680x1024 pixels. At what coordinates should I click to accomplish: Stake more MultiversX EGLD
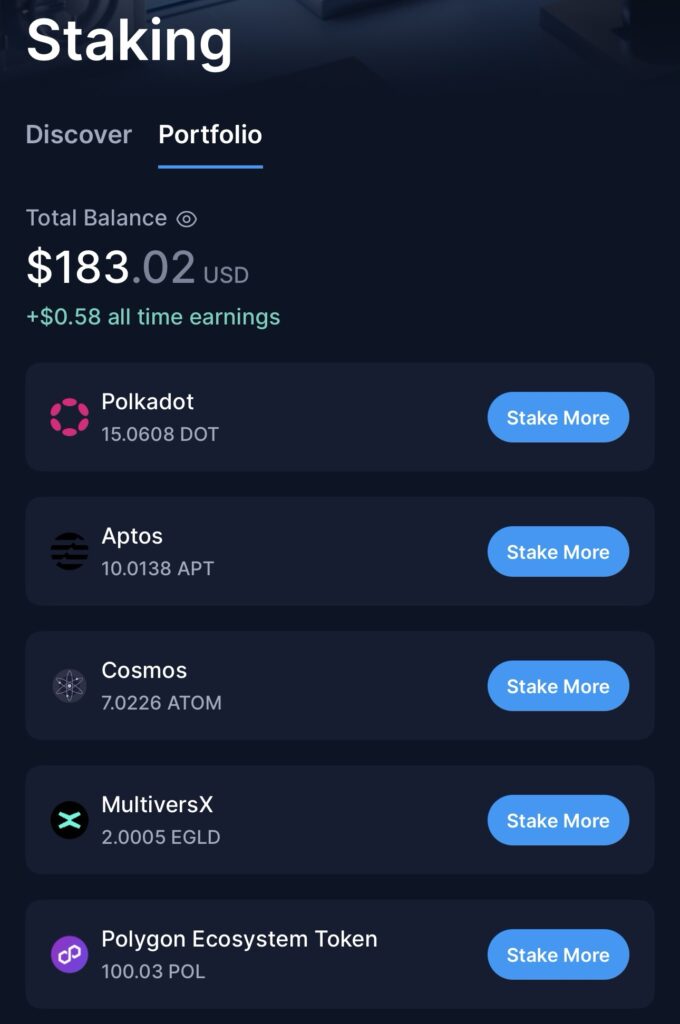558,820
